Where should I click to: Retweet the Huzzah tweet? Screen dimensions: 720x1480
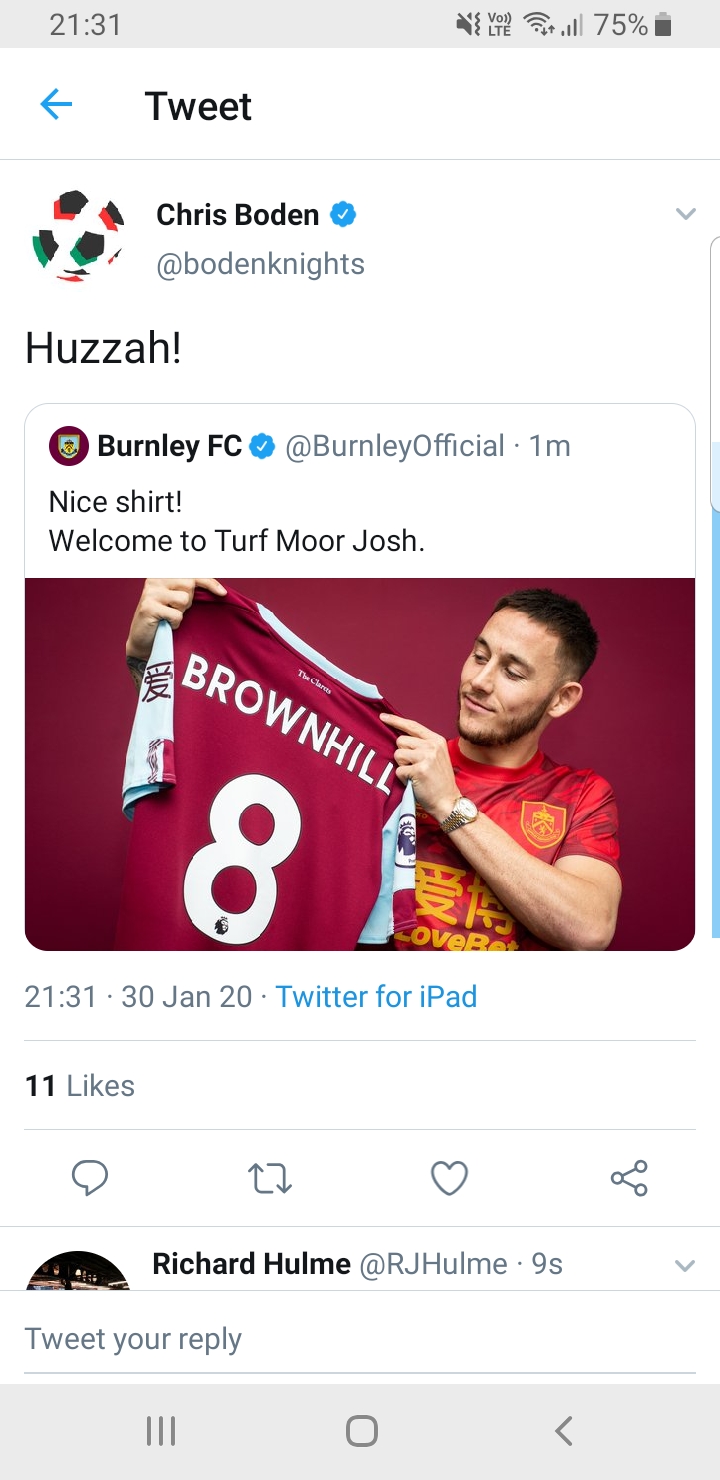[x=269, y=1178]
